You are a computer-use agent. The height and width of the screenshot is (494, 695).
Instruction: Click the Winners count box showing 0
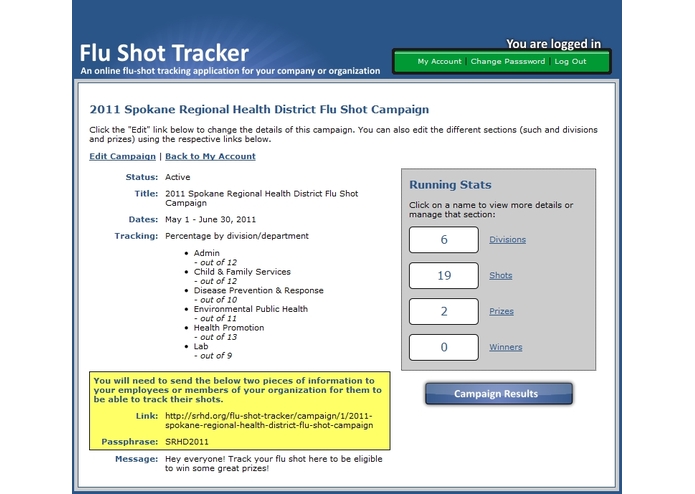(x=444, y=347)
